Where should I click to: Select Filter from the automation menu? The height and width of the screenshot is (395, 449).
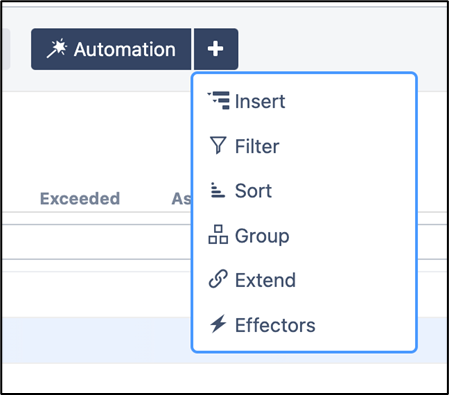[x=257, y=146]
